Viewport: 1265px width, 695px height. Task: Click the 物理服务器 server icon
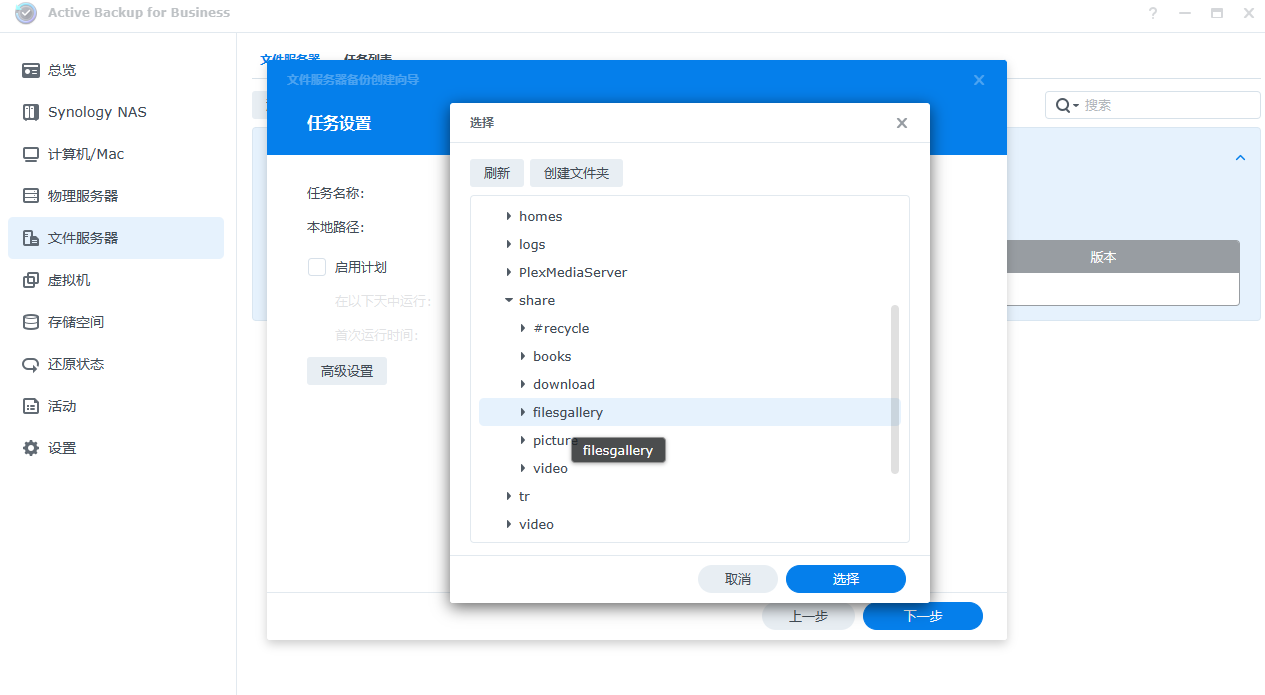point(31,196)
